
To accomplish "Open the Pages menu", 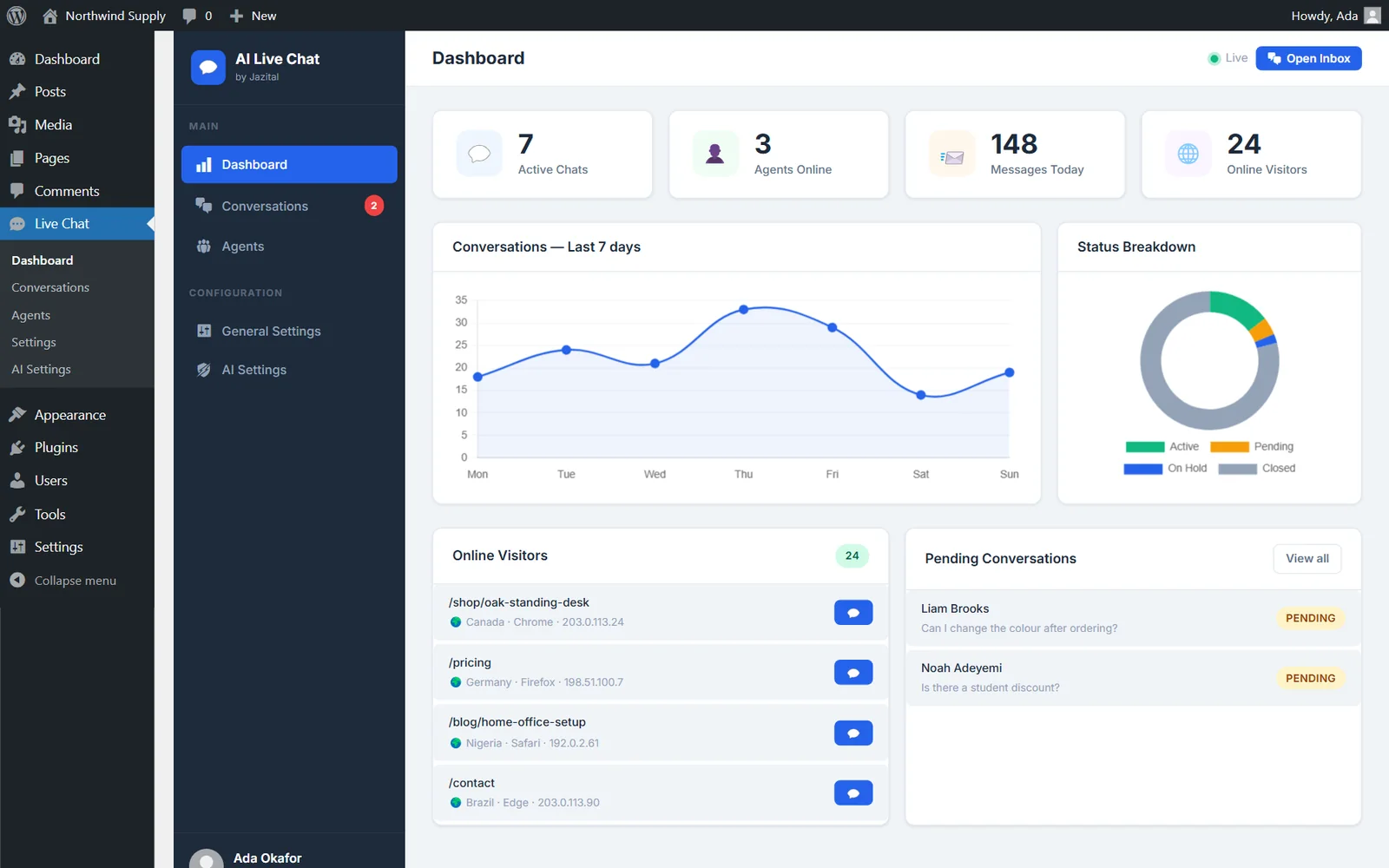I will pos(77,158).
